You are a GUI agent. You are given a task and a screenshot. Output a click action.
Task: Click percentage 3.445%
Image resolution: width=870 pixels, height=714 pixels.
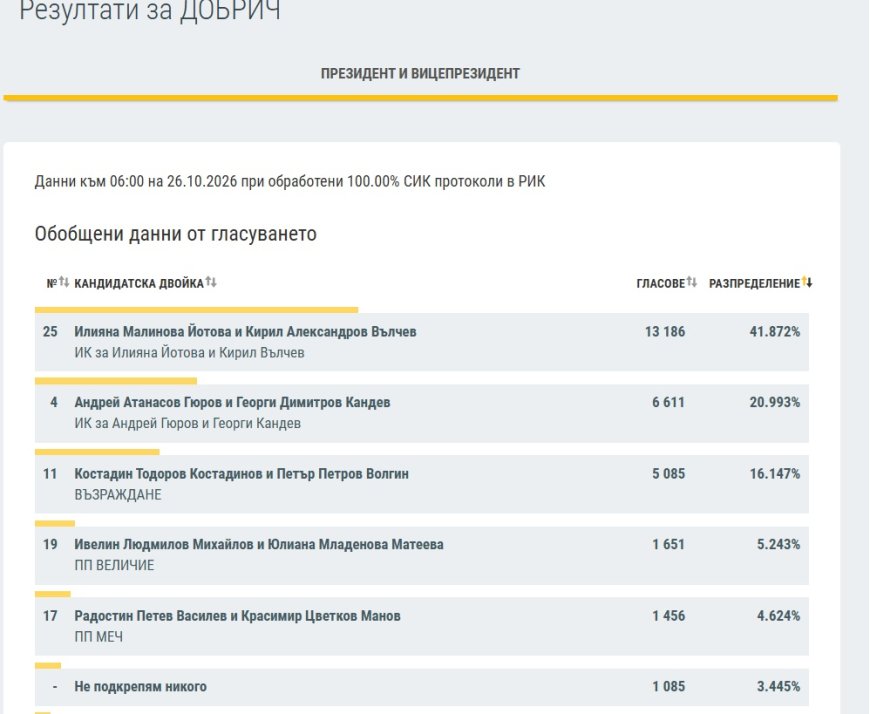[x=778, y=687]
